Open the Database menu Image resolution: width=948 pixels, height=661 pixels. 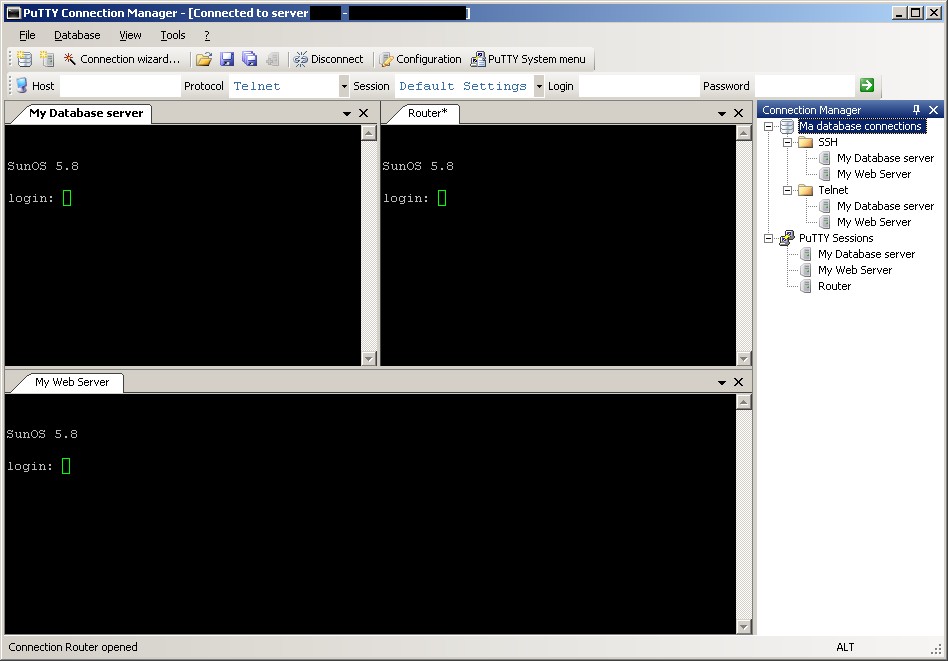pos(77,34)
